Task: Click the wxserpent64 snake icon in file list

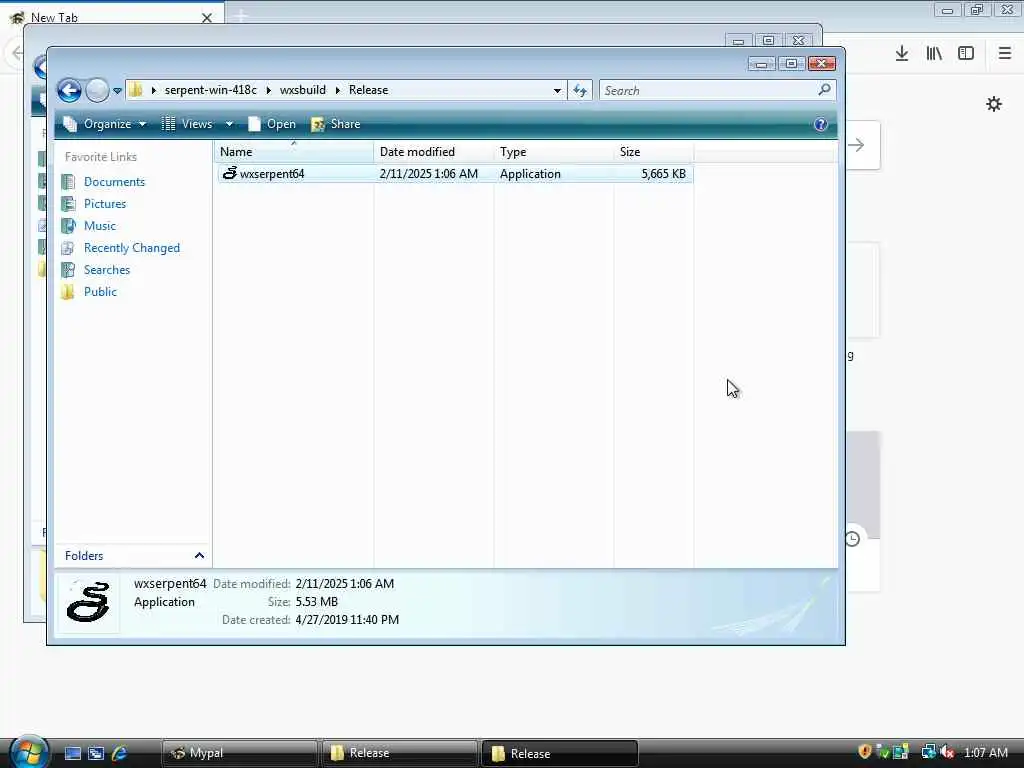Action: [229, 173]
